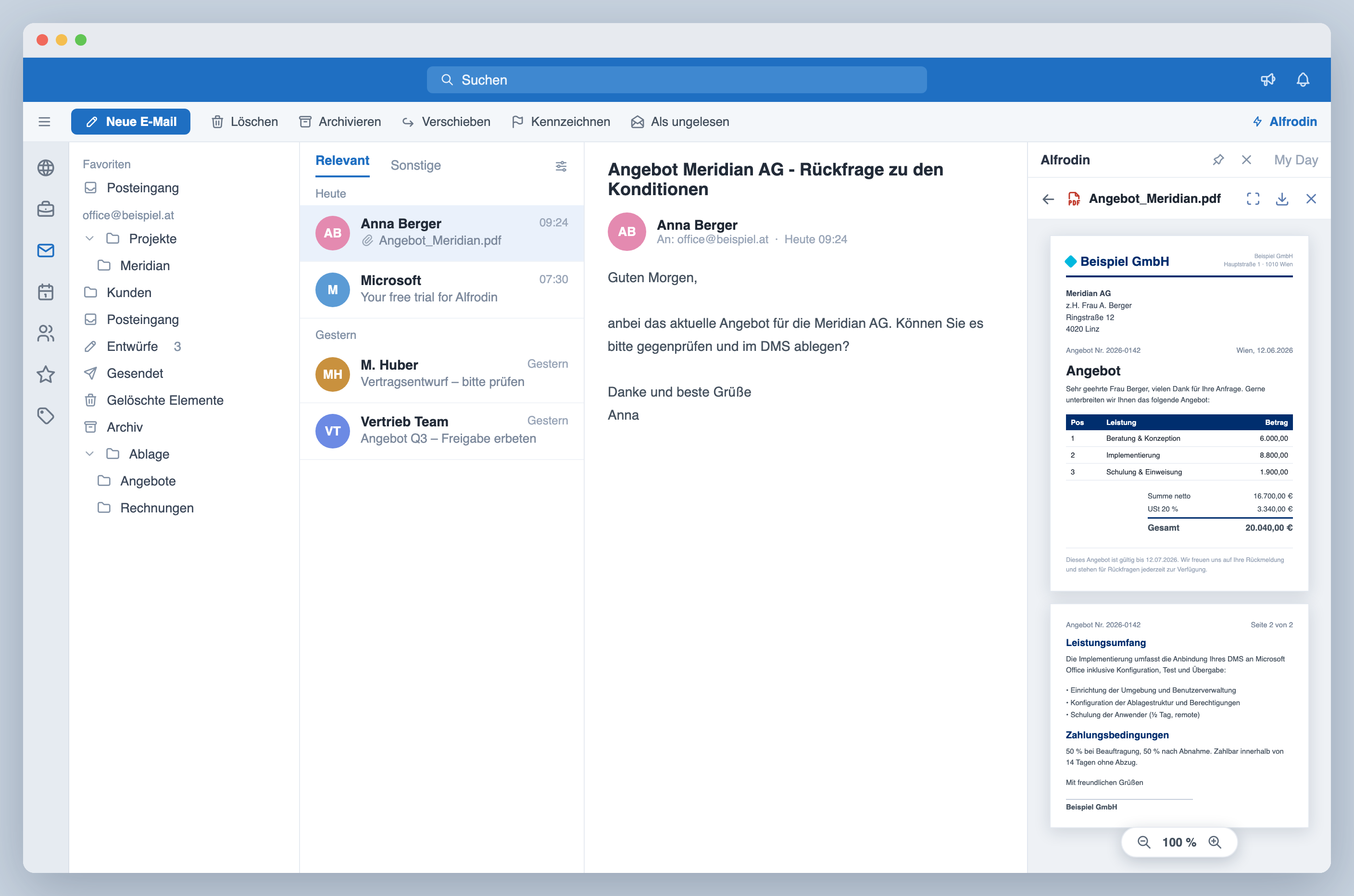Switch to the My Day tab

[1296, 160]
